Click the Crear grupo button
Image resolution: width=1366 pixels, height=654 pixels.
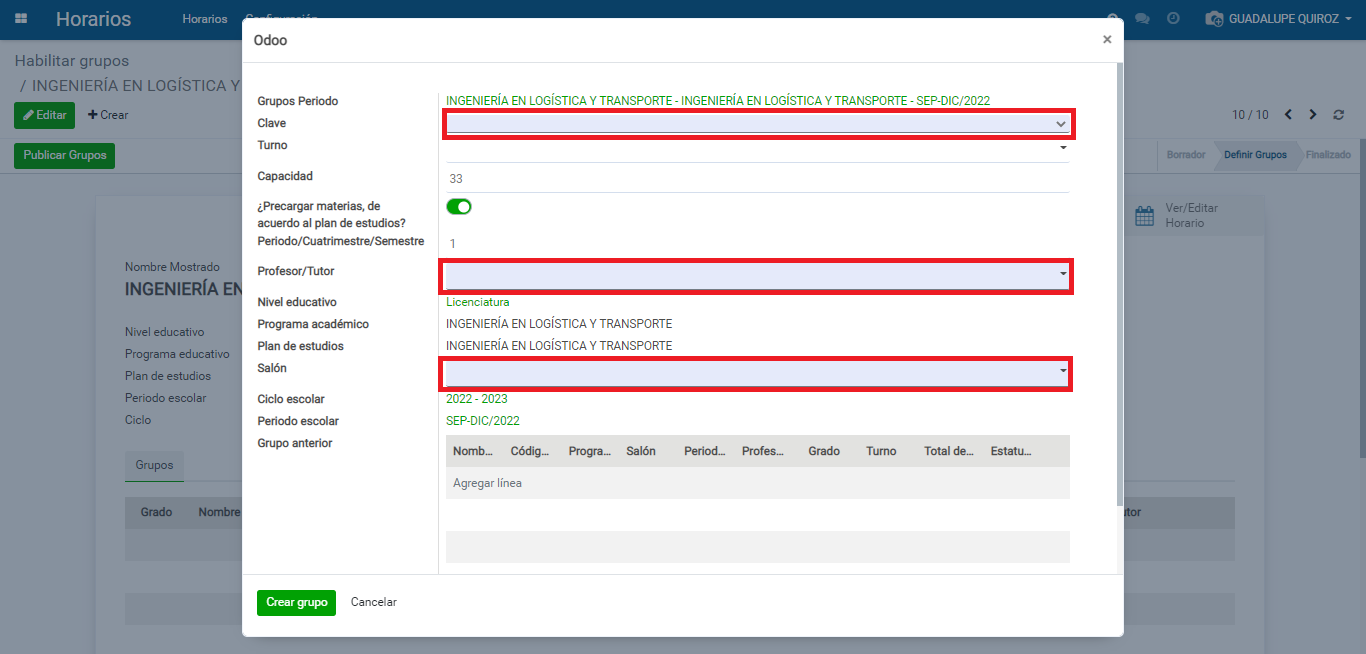(x=296, y=602)
